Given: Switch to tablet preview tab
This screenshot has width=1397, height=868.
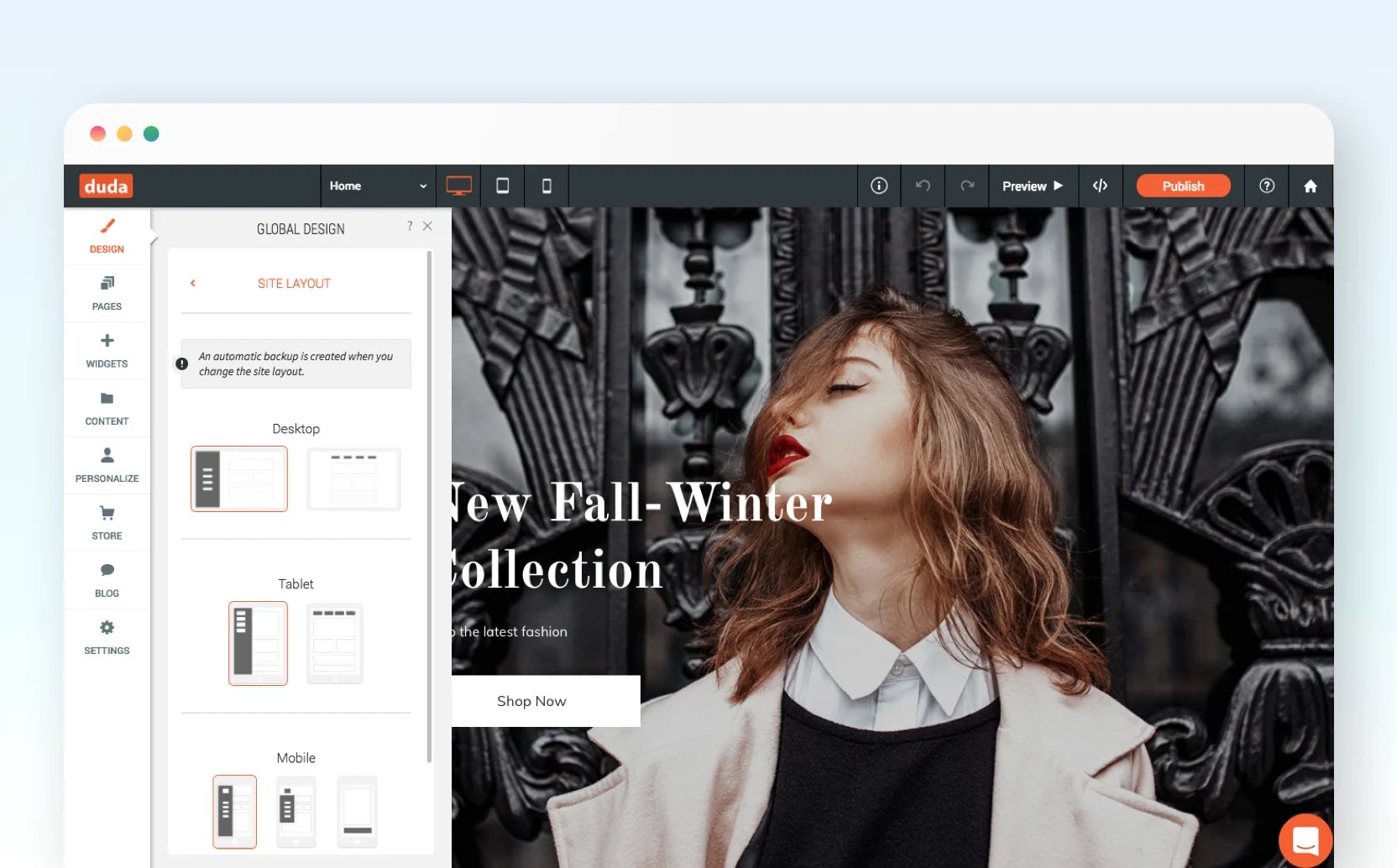Looking at the screenshot, I should 503,186.
